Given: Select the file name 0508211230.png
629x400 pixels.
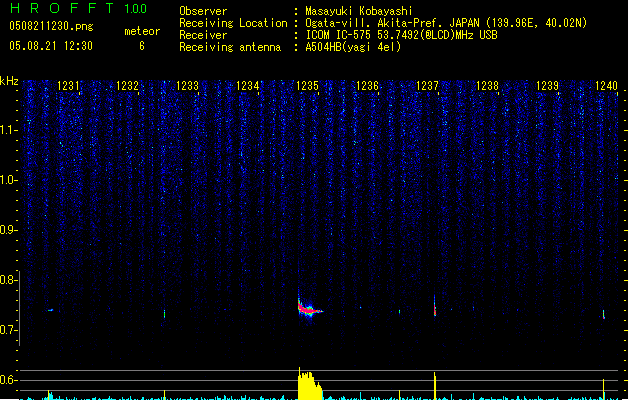Looking at the screenshot, I should tap(51, 26).
